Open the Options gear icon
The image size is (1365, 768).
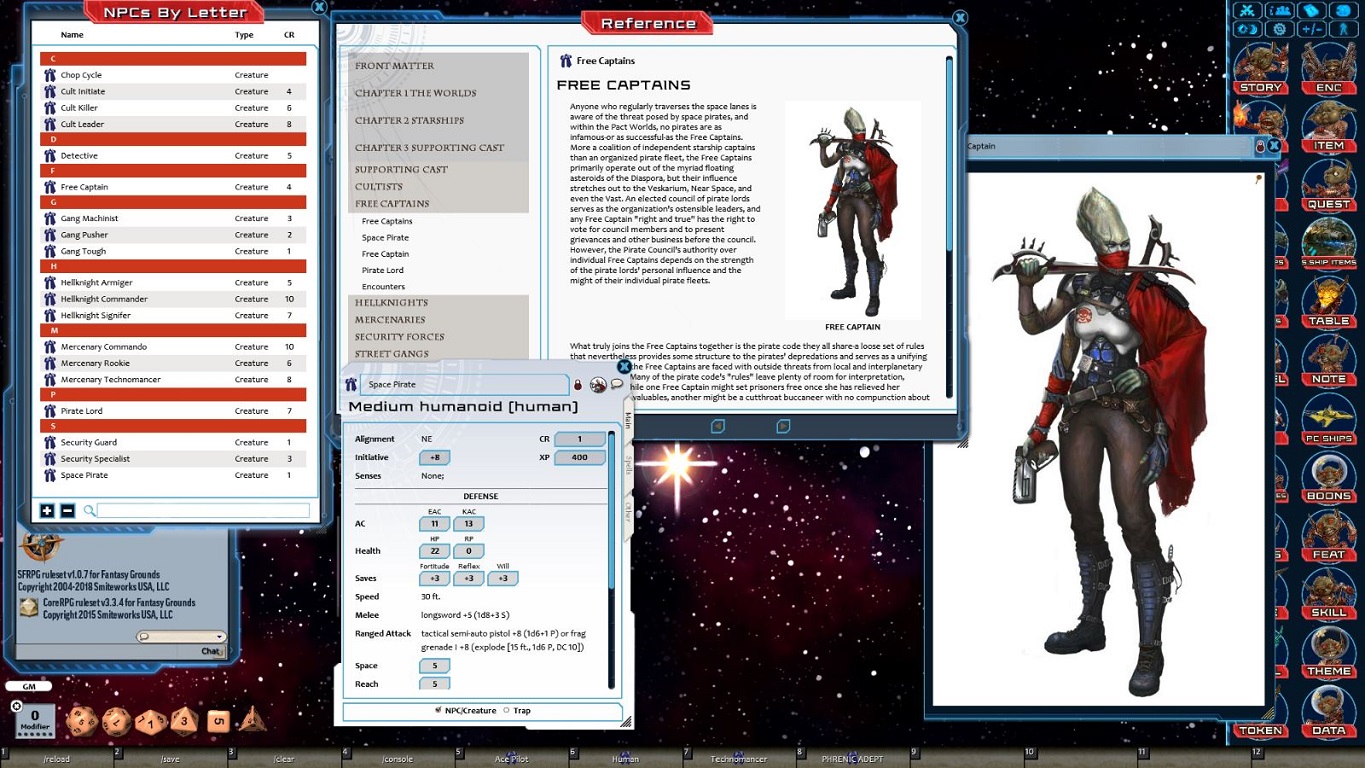click(x=1282, y=31)
